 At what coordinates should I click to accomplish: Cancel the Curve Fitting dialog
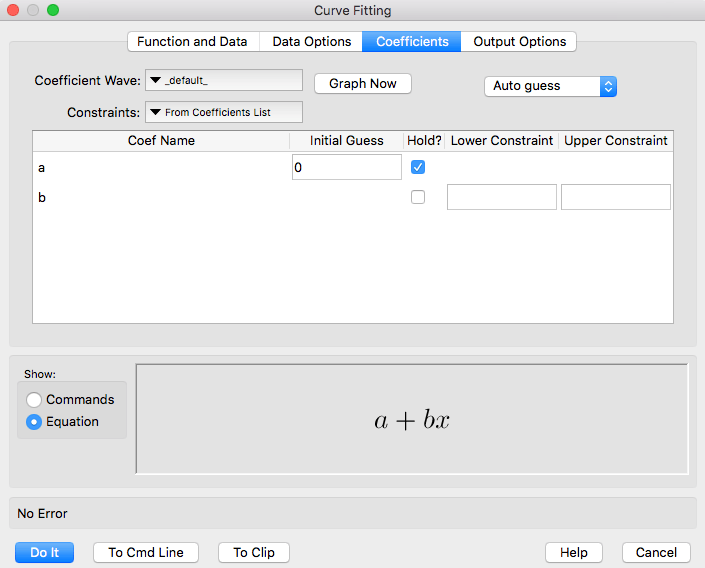pyautogui.click(x=656, y=552)
